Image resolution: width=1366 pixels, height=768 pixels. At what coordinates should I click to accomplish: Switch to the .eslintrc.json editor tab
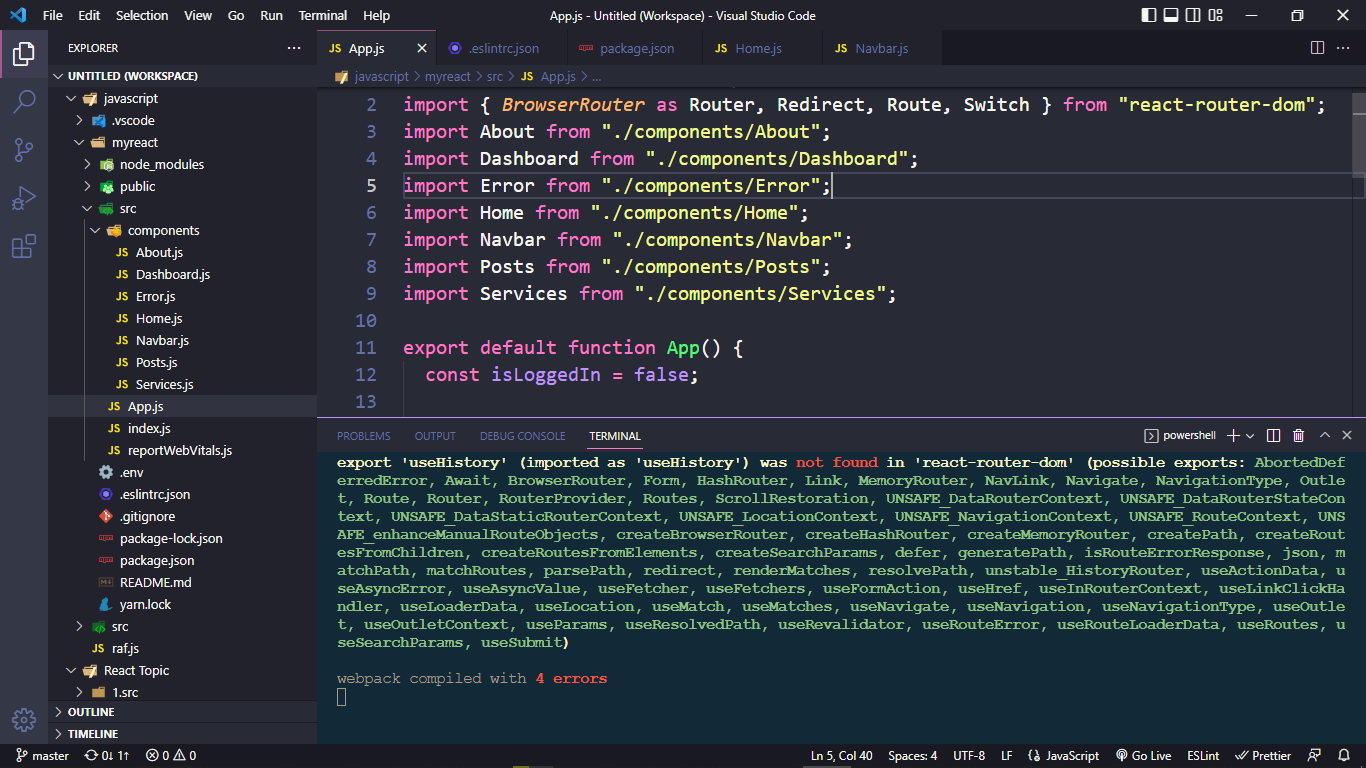click(503, 48)
